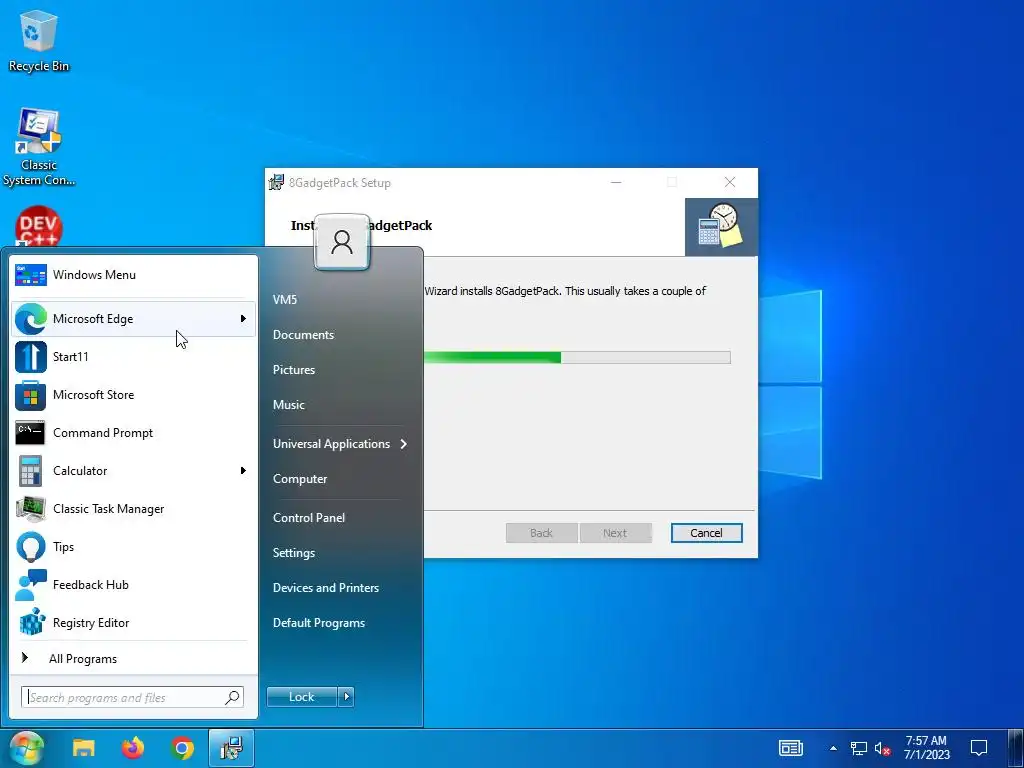Close the 8GadgetPack Setup window

pyautogui.click(x=730, y=183)
